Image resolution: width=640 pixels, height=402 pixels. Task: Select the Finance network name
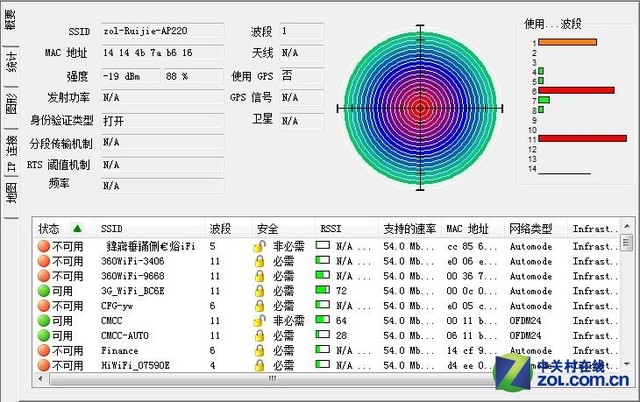pos(120,351)
